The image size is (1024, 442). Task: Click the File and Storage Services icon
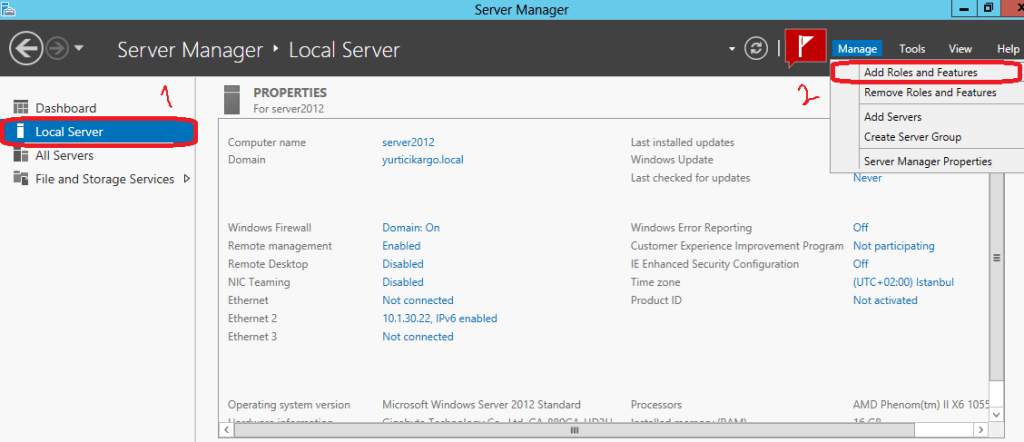pyautogui.click(x=21, y=179)
